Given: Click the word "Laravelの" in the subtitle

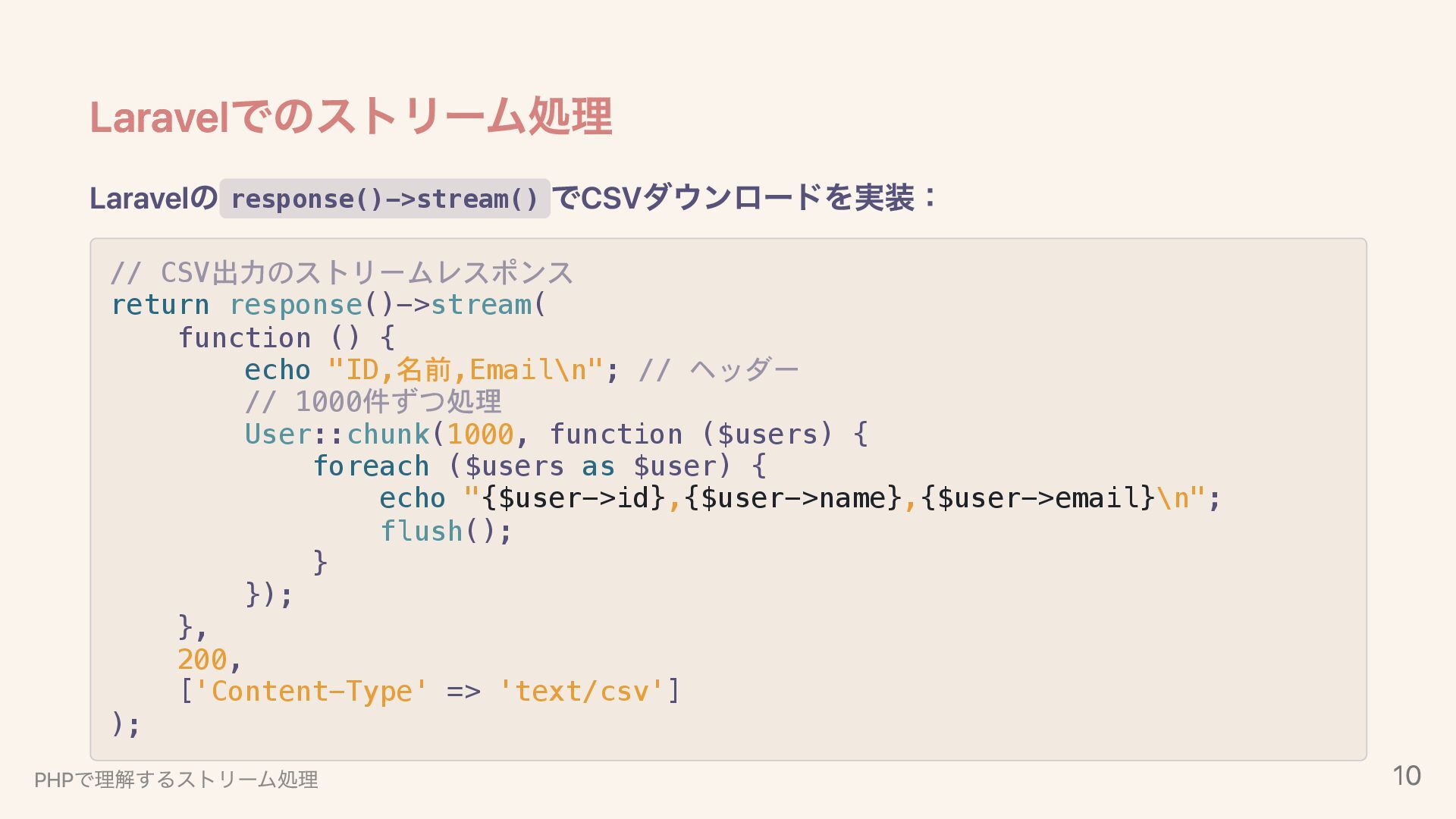Looking at the screenshot, I should 153,199.
